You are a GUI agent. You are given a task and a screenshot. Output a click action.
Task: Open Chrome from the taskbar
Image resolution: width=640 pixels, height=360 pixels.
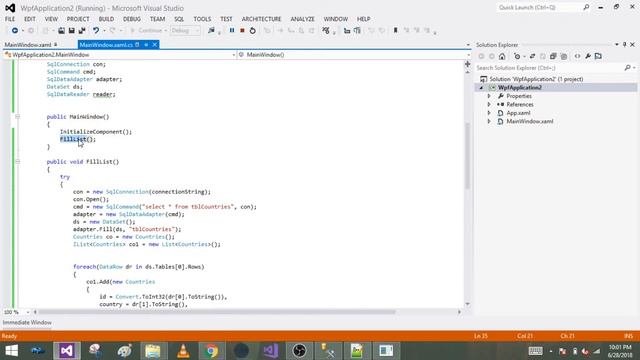(x=211, y=351)
